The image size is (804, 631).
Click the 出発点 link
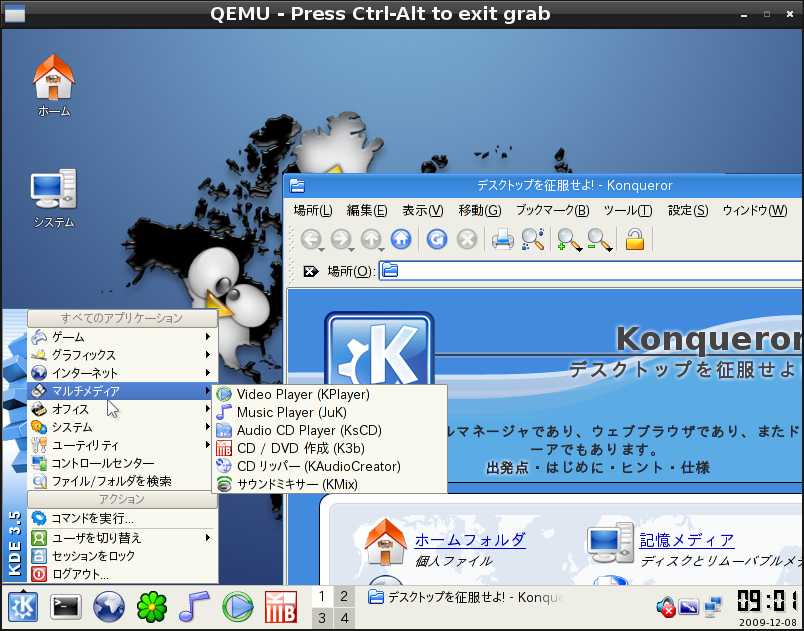pyautogui.click(x=507, y=467)
